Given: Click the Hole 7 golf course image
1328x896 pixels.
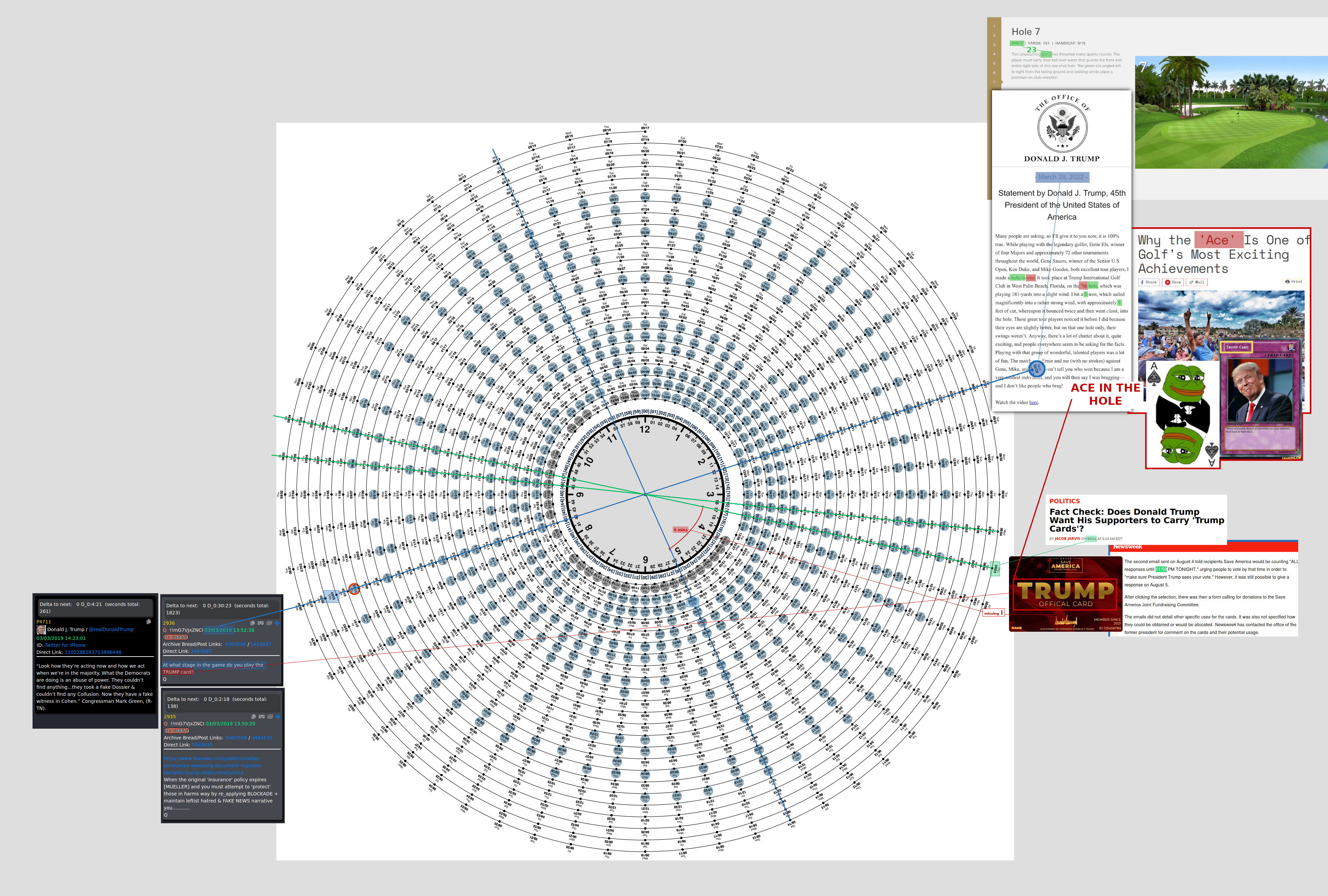Looking at the screenshot, I should click(1231, 112).
